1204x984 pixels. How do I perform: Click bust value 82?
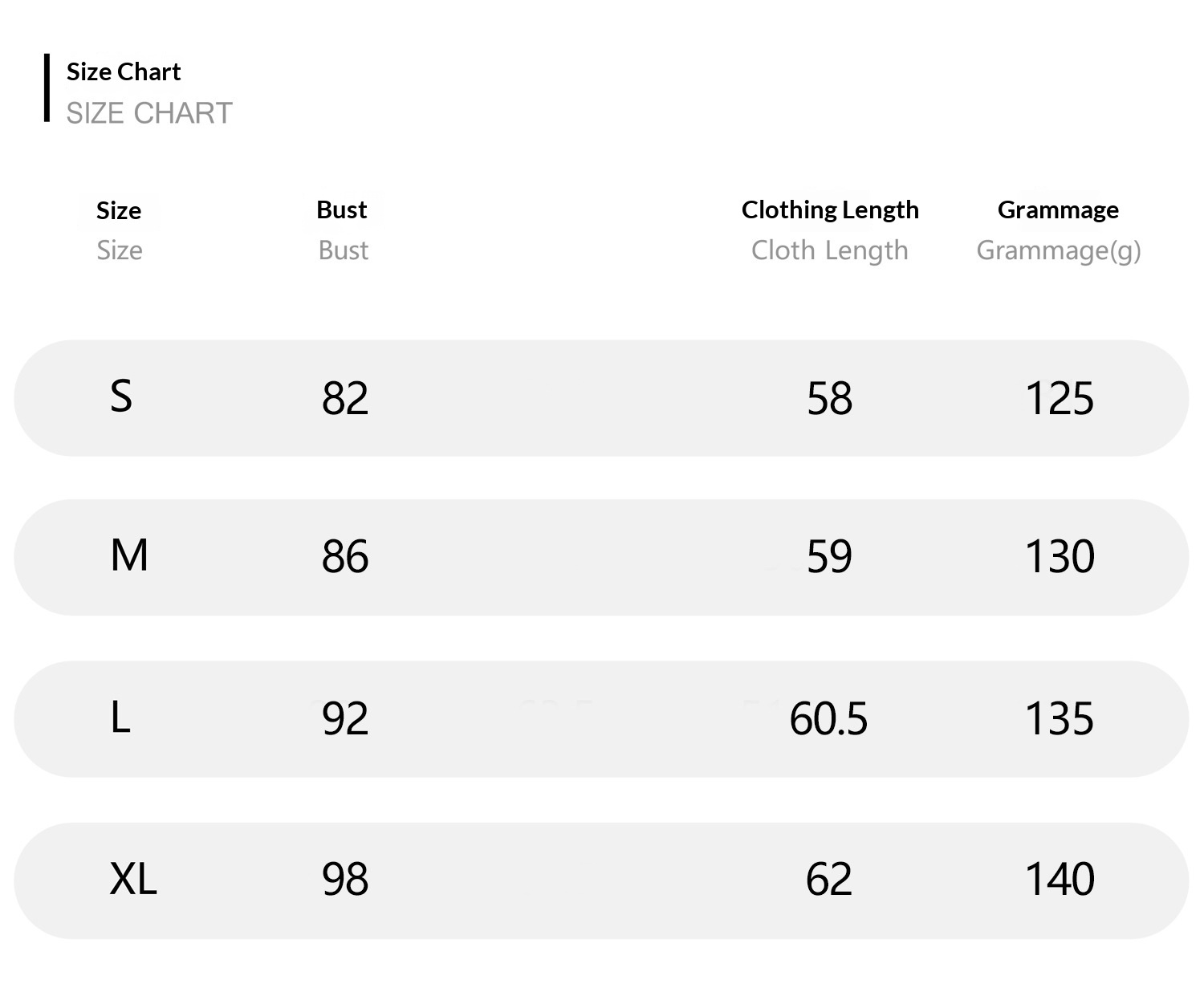click(345, 398)
